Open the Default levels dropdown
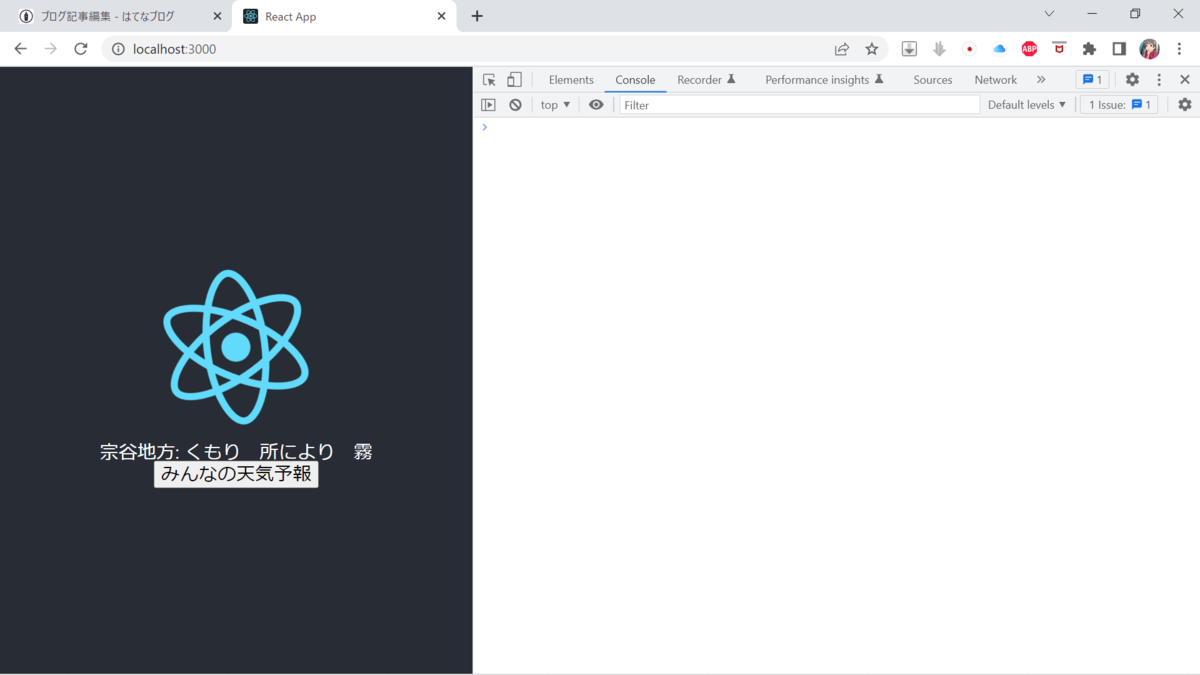The height and width of the screenshot is (675, 1200). coord(1027,105)
